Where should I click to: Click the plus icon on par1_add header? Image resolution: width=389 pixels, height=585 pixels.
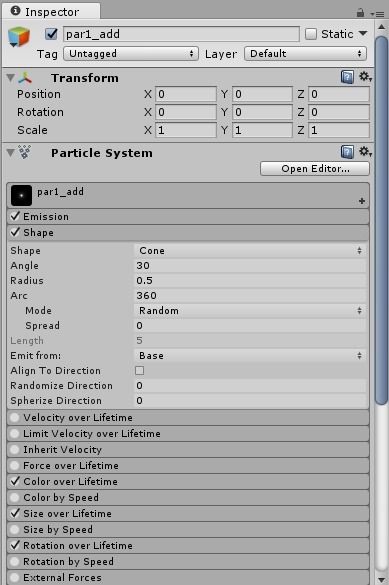click(361, 201)
